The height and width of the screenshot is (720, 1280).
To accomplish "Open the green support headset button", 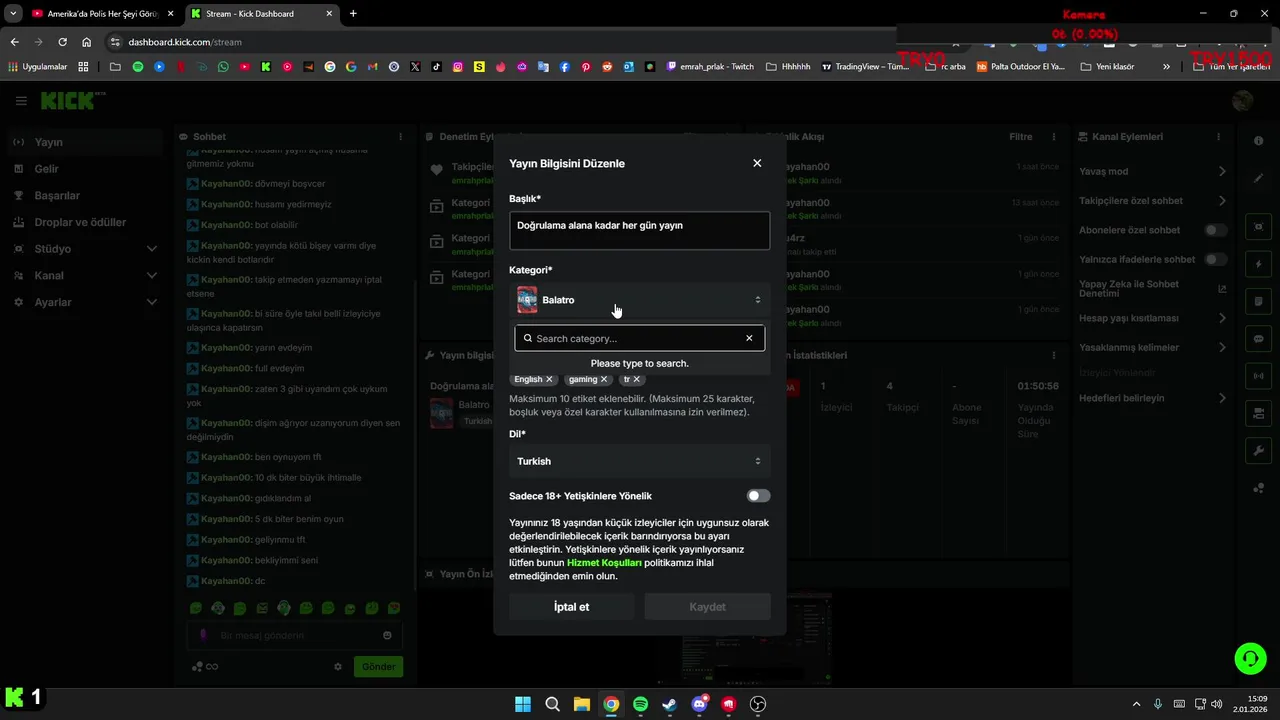I will pos(1250,658).
